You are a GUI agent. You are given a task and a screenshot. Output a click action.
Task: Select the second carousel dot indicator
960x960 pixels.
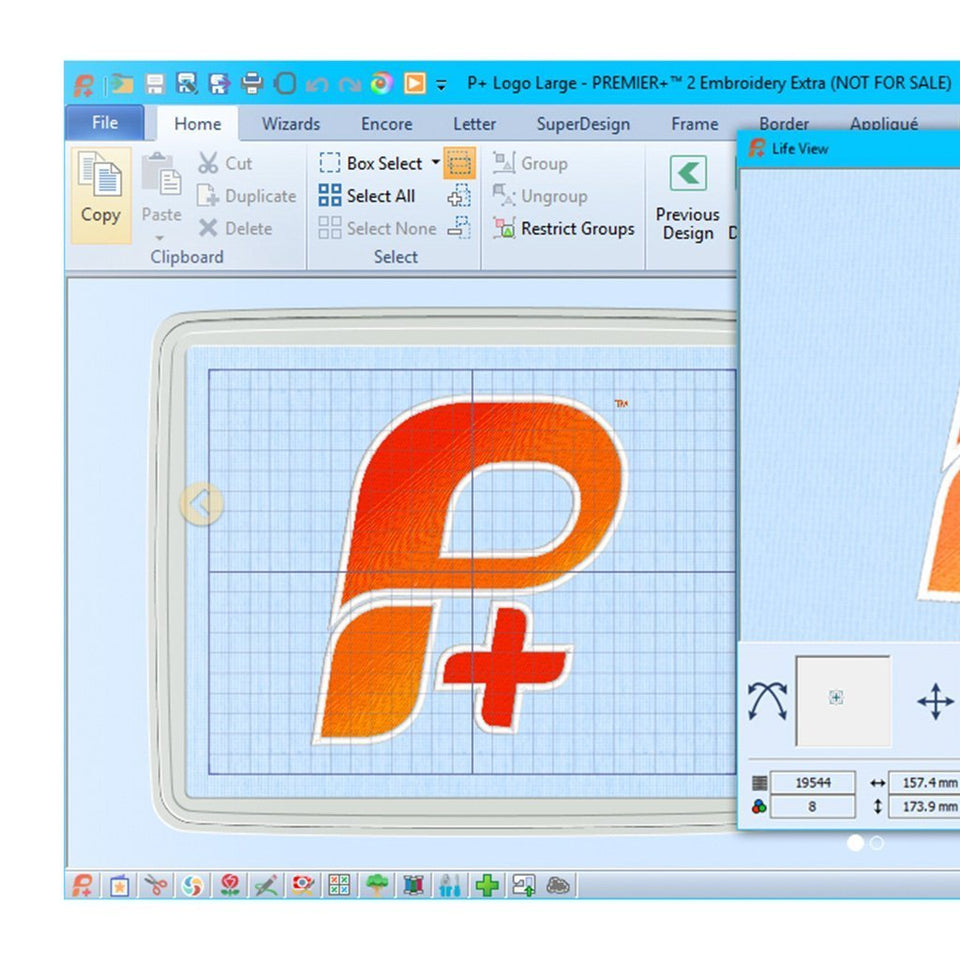[877, 843]
